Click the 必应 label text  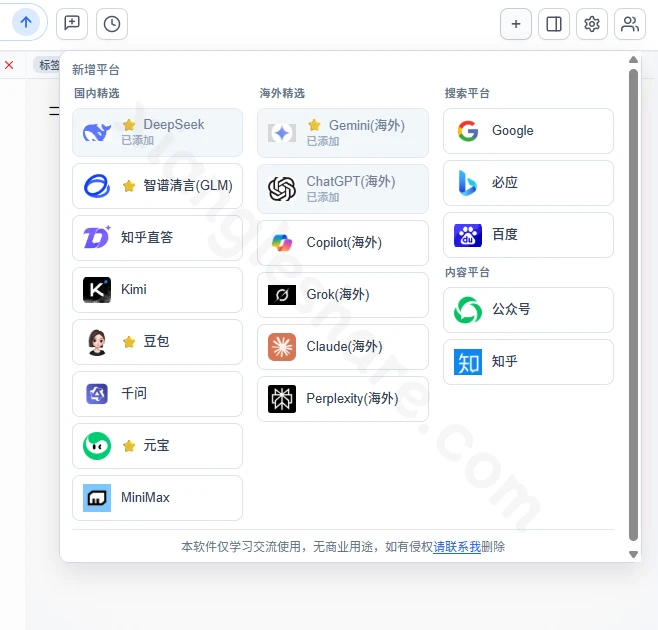[505, 183]
